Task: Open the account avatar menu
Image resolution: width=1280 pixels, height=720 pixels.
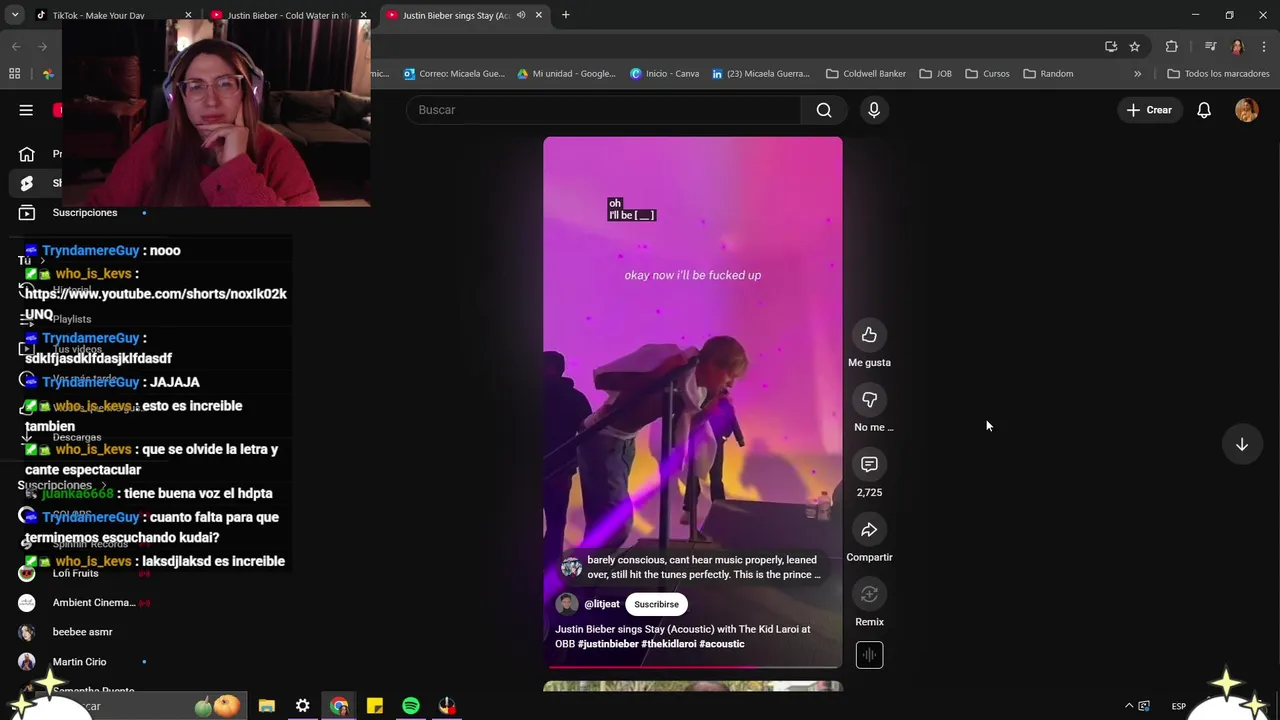Action: [1246, 110]
